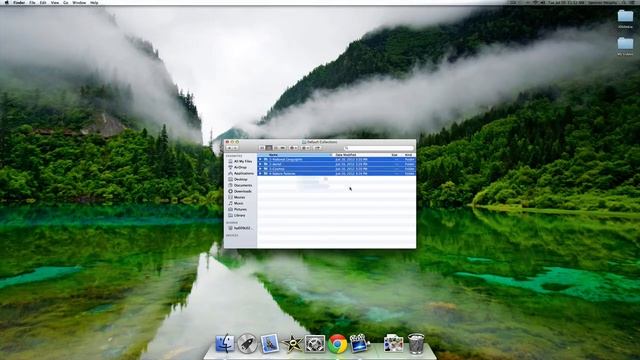The width and height of the screenshot is (640, 360).
Task: Click the Finder icon in the Dock
Action: (225, 343)
